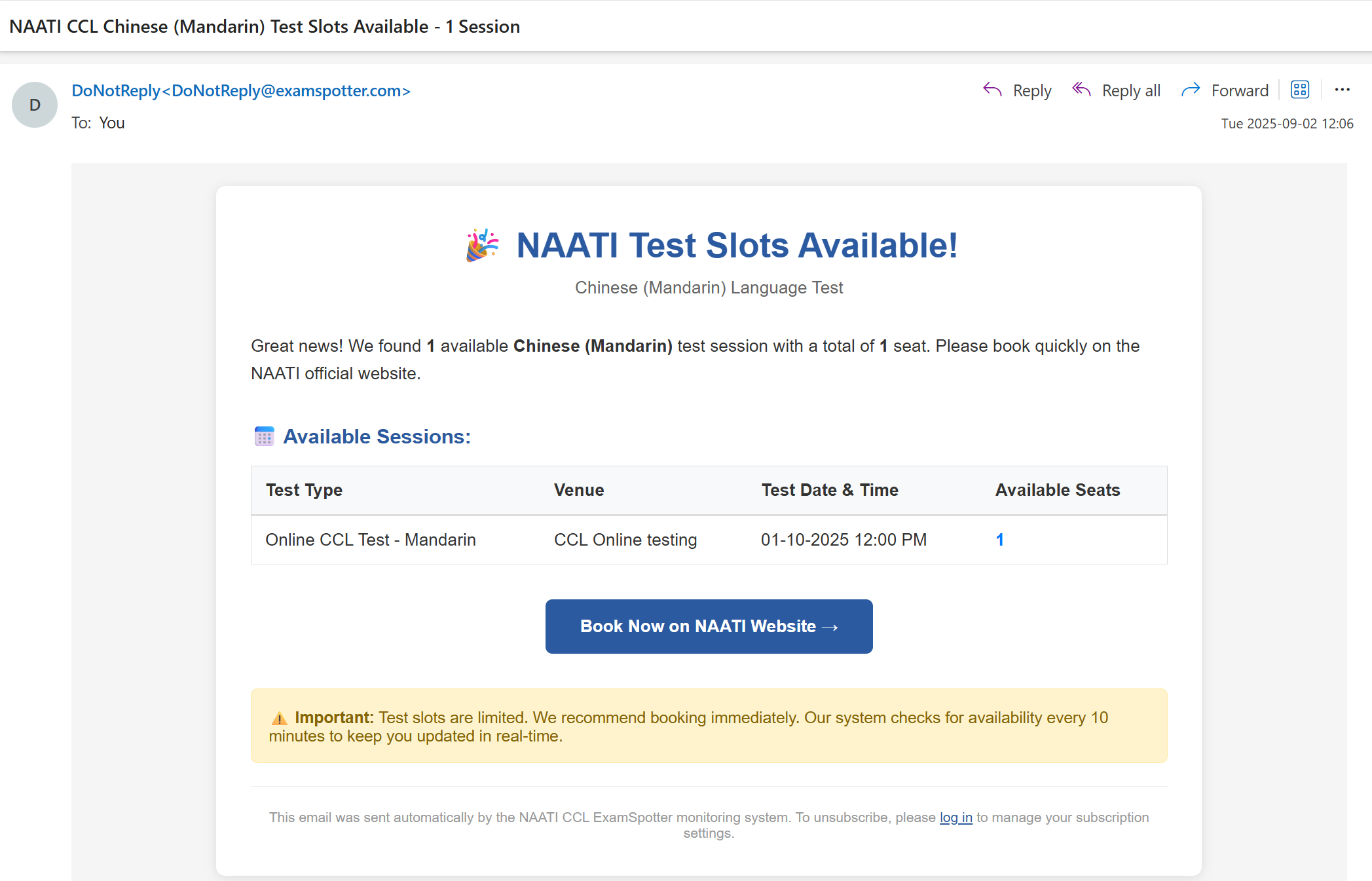Screen dimensions: 1372x881
Task: Click the warning triangle icon in notice
Action: coord(279,719)
